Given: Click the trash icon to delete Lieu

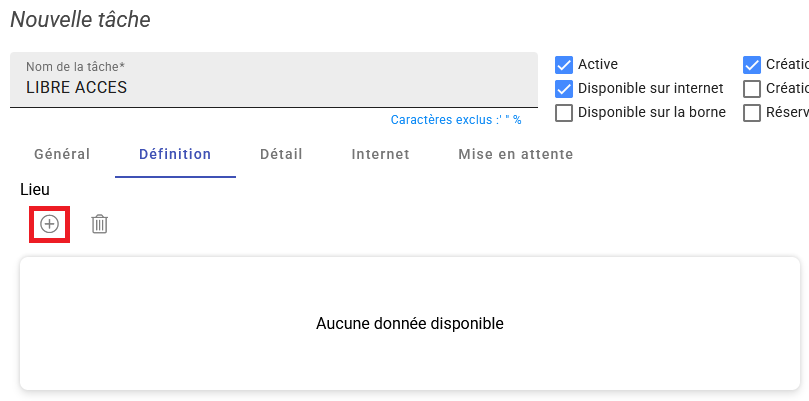Looking at the screenshot, I should click(100, 224).
